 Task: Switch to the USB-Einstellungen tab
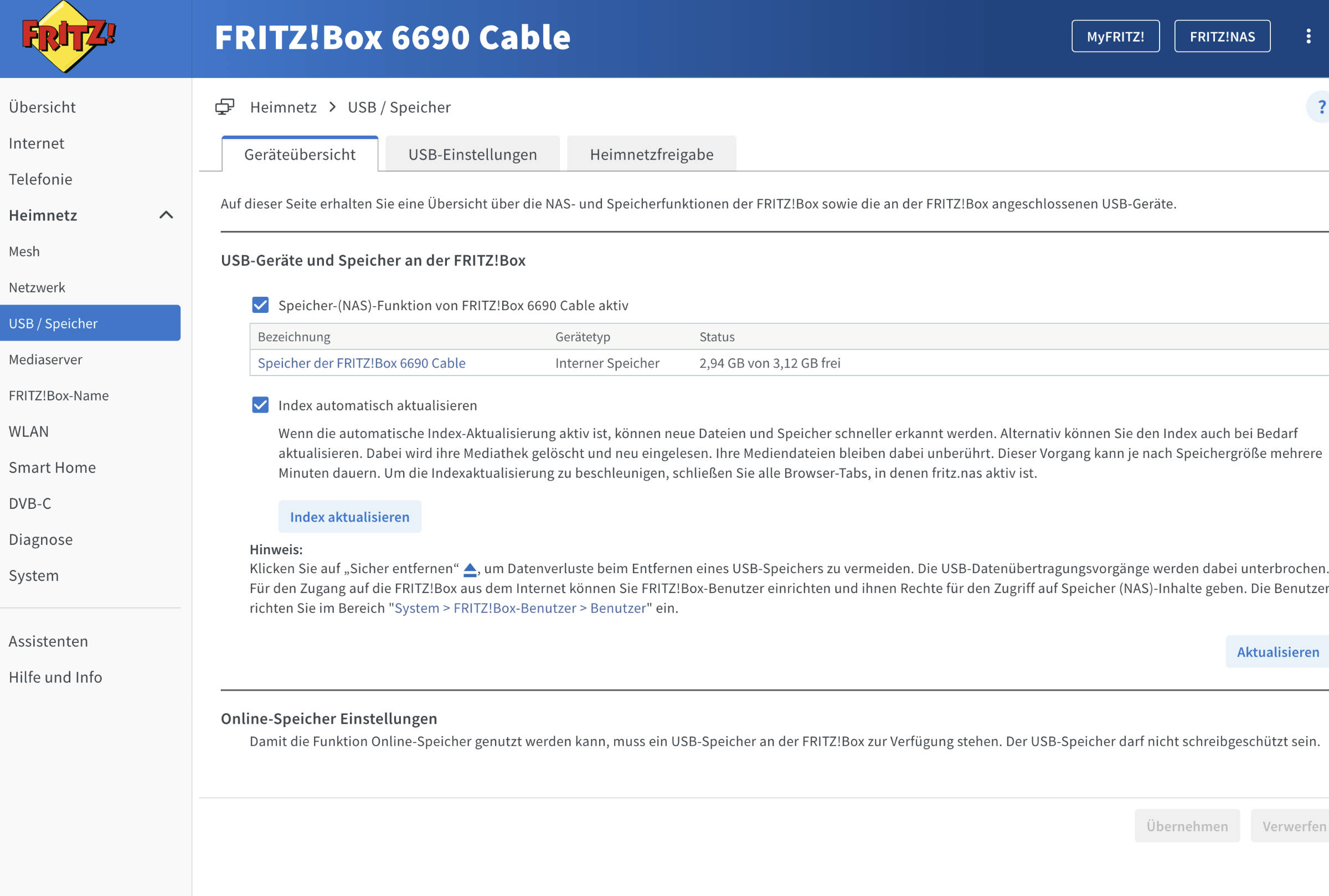(472, 155)
